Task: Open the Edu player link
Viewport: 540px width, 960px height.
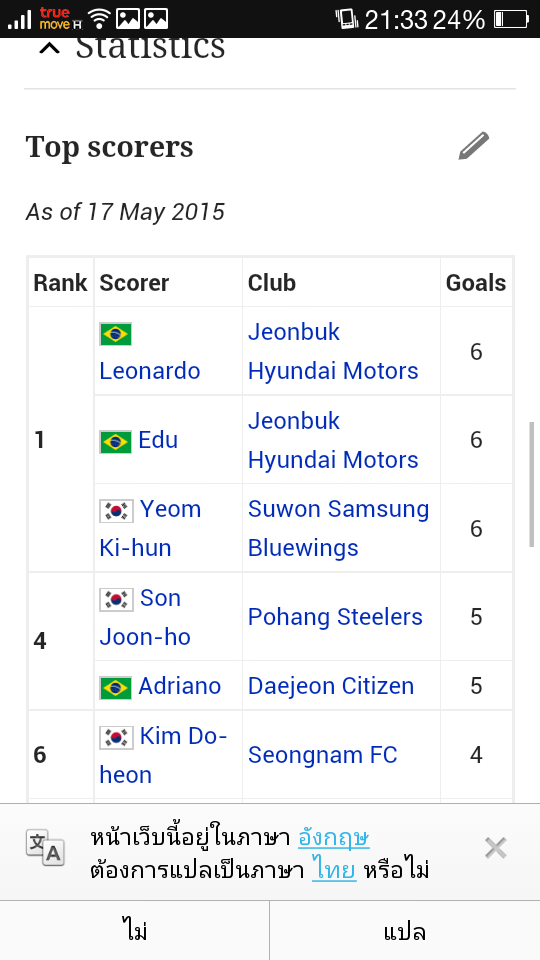Action: click(x=158, y=440)
